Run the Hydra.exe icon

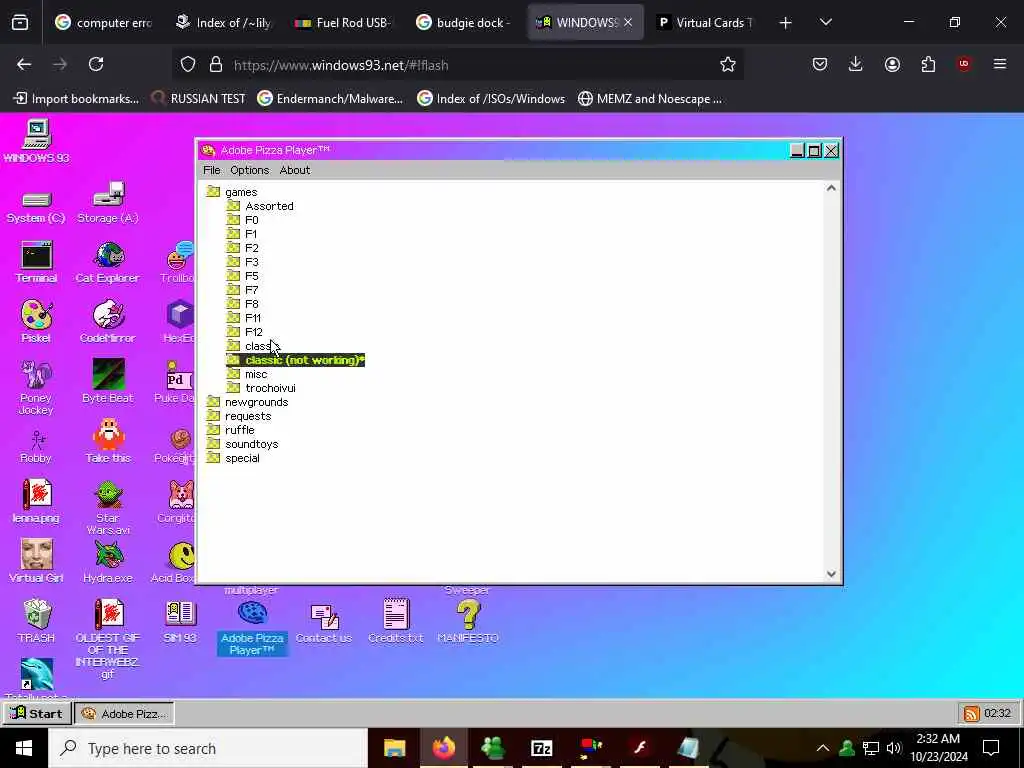pos(108,562)
